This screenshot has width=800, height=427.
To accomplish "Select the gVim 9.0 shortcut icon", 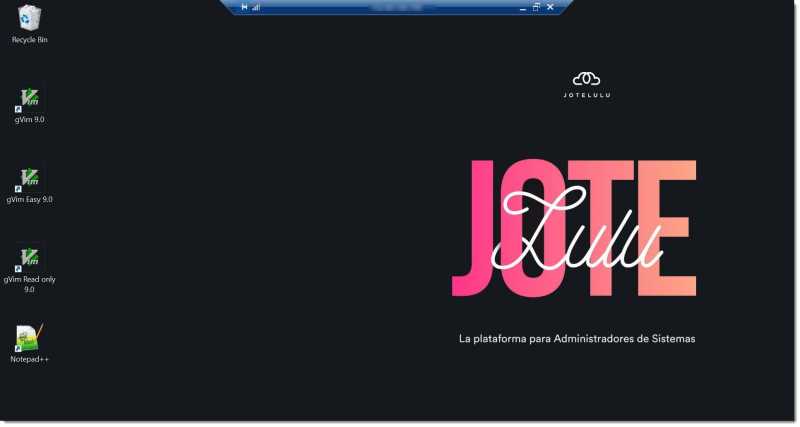I will [x=29, y=105].
